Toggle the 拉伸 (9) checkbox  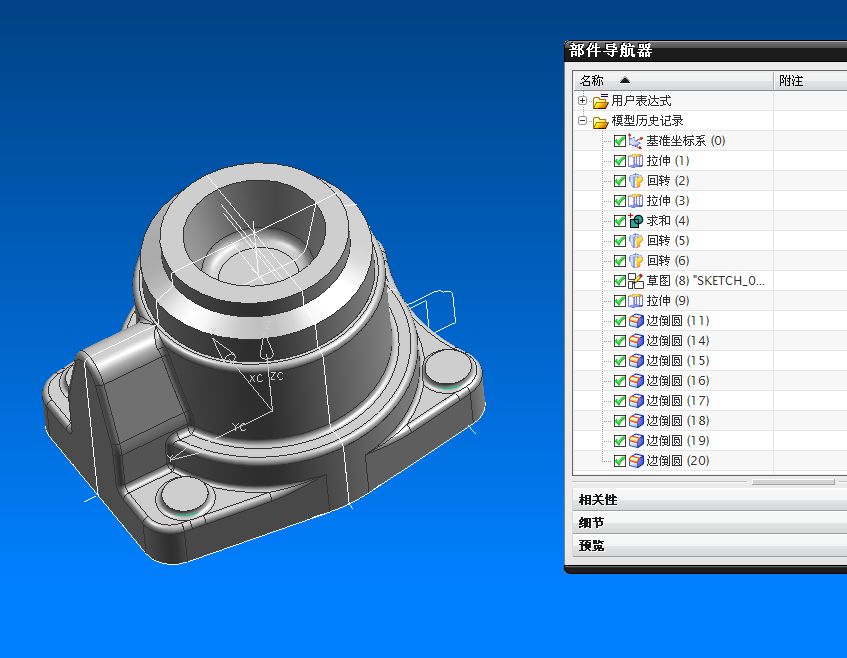(620, 301)
